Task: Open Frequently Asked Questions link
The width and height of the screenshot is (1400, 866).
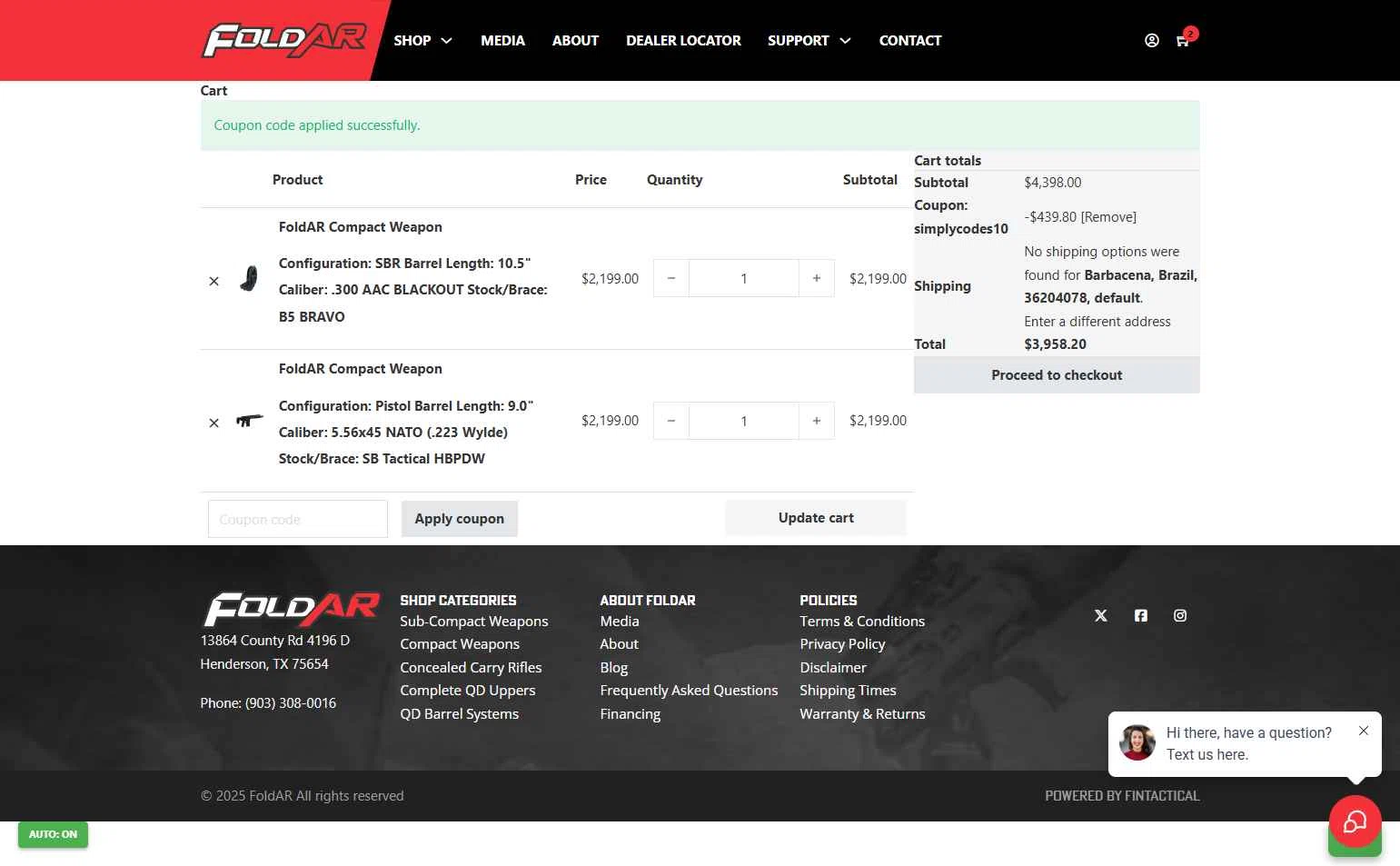Action: (x=689, y=691)
